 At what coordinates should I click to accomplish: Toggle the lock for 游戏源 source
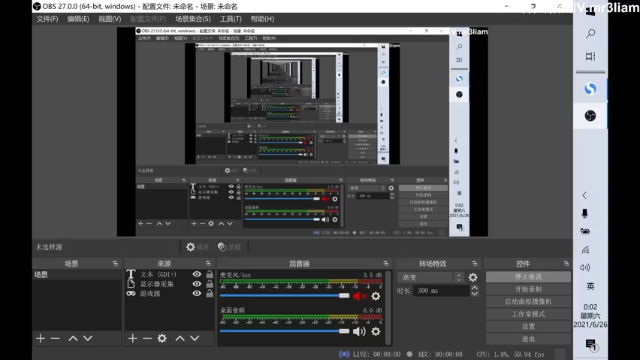click(x=209, y=293)
